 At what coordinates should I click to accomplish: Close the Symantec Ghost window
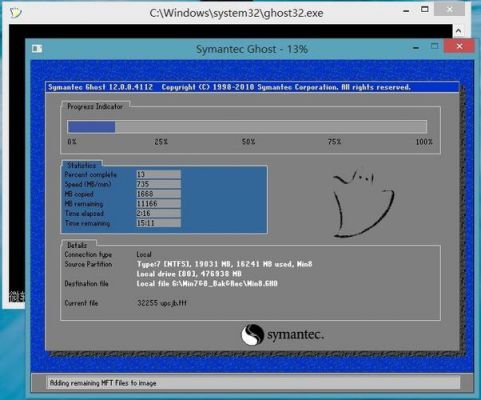coord(459,46)
